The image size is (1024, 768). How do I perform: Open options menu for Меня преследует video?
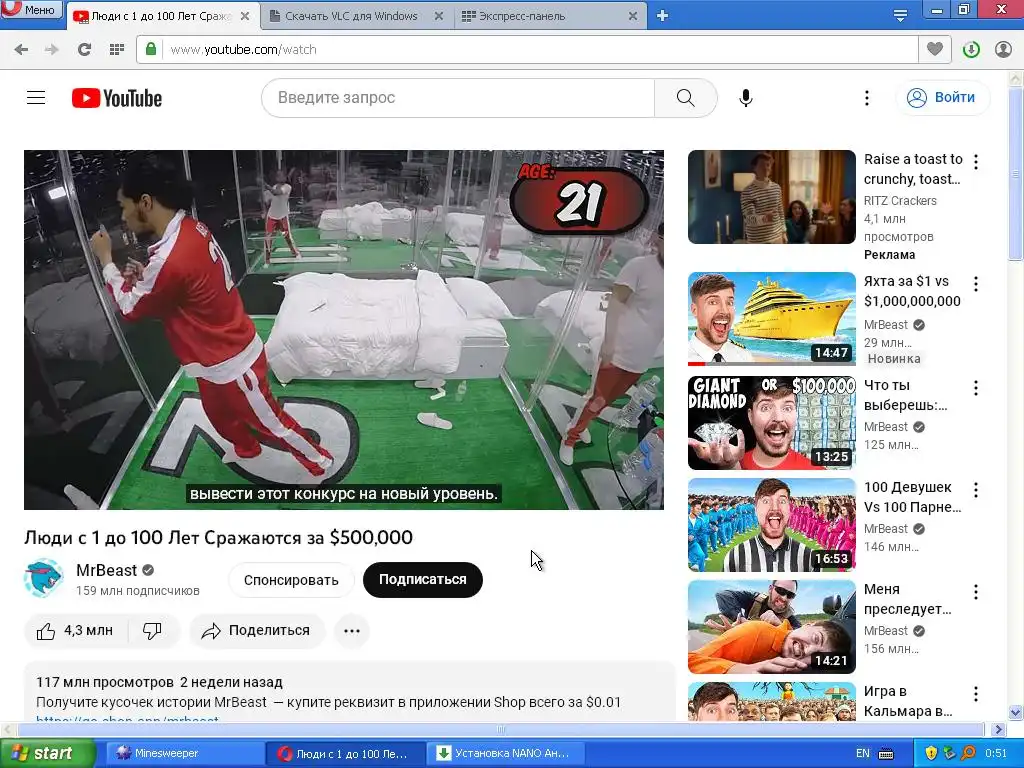click(x=976, y=592)
